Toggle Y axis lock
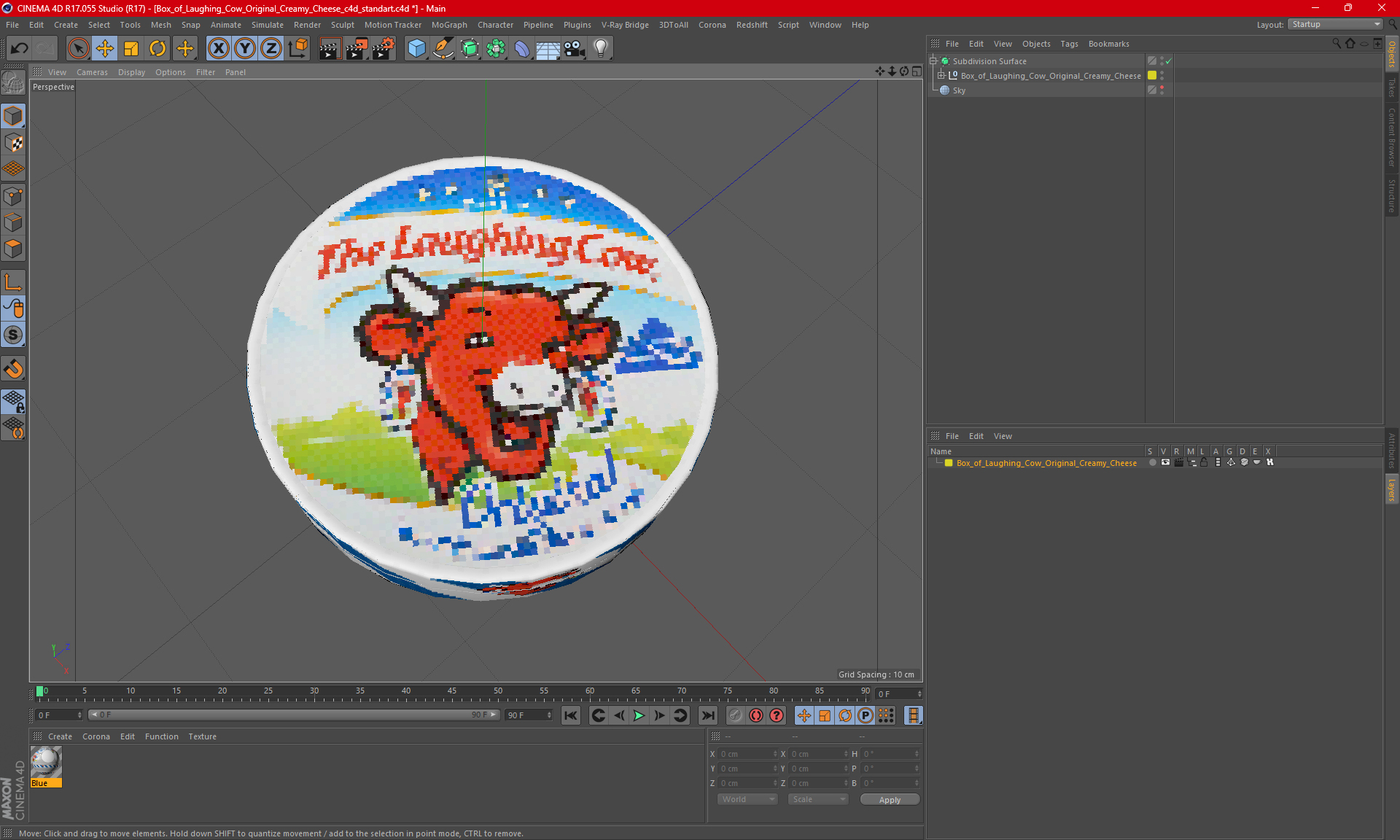 [x=245, y=49]
